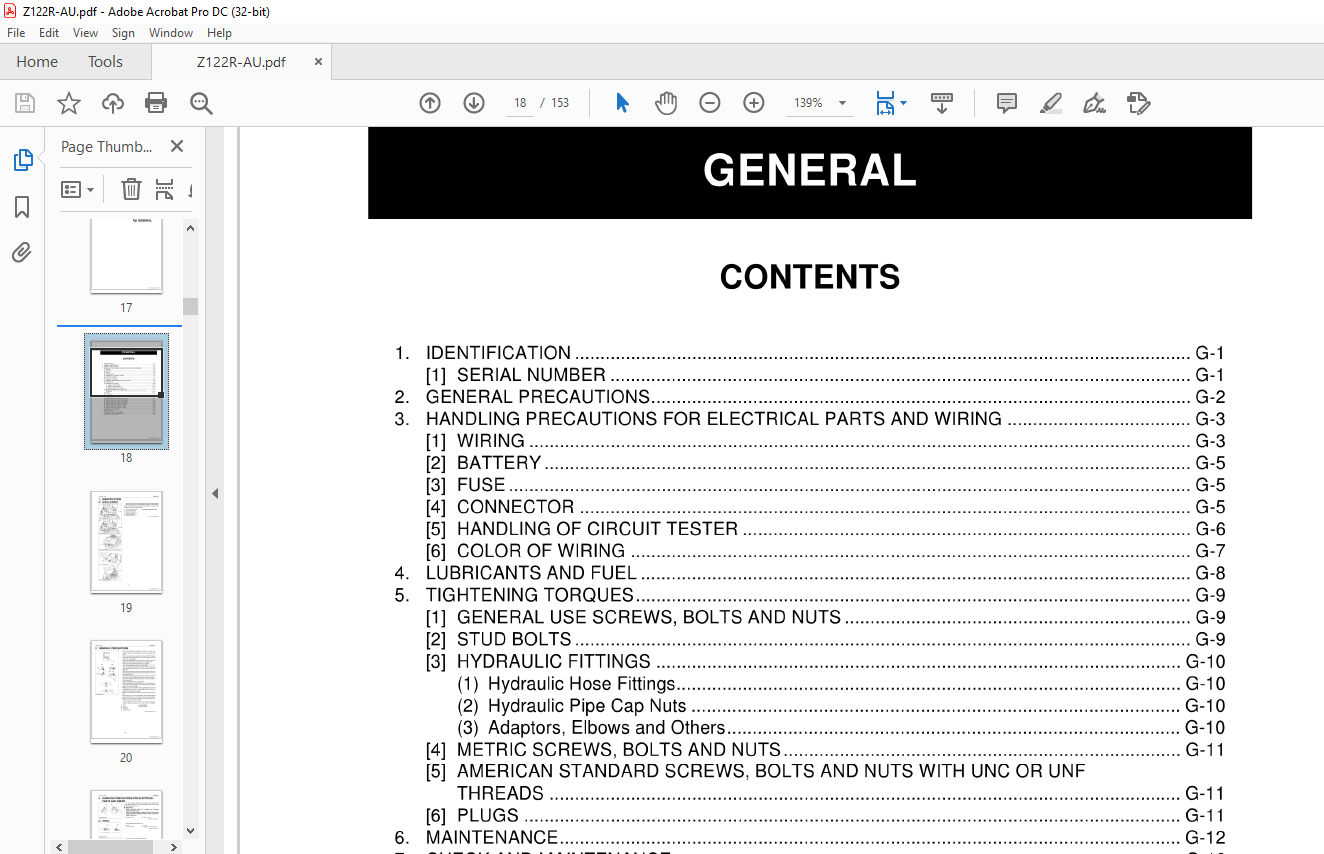Screen dimensions: 1324x854
Task: Click the BATTERY contents entry
Action: 825,463
